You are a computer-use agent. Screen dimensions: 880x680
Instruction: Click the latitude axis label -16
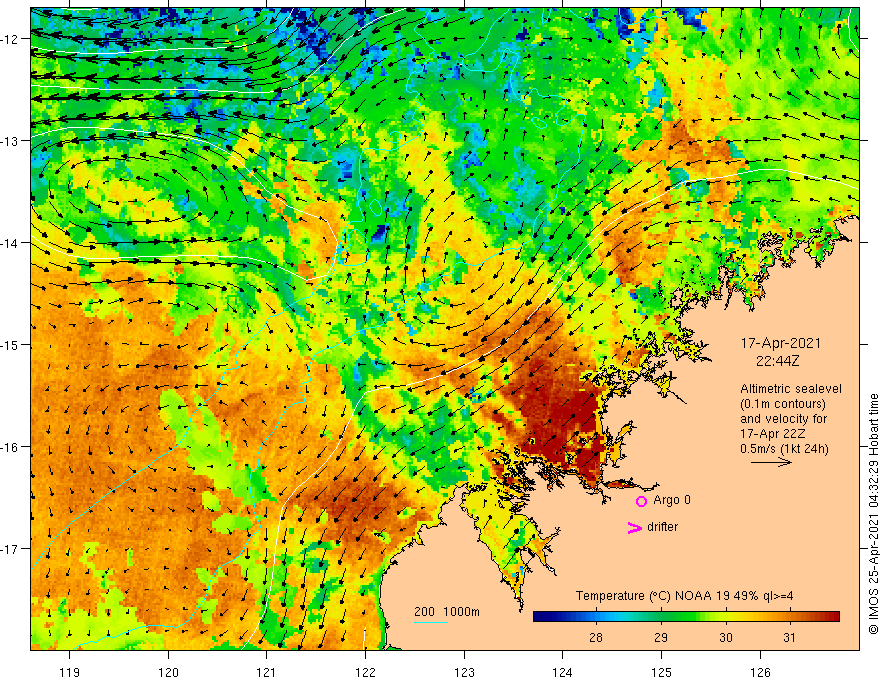click(x=10, y=447)
